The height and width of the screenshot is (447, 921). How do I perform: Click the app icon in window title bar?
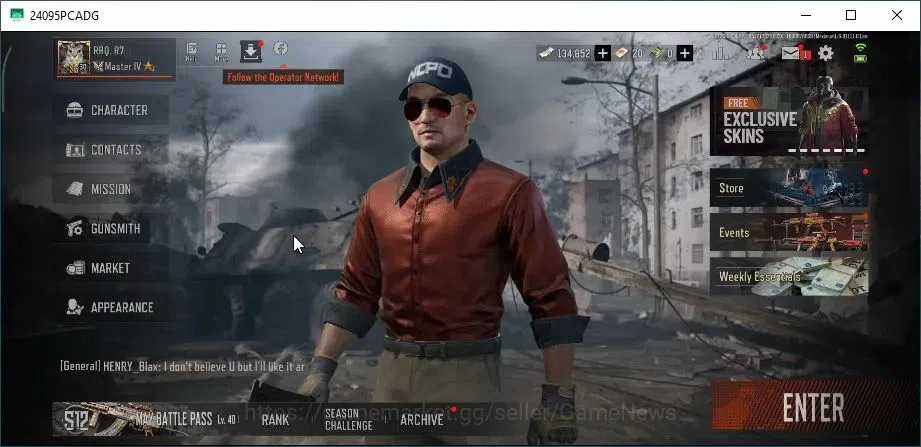pyautogui.click(x=16, y=15)
